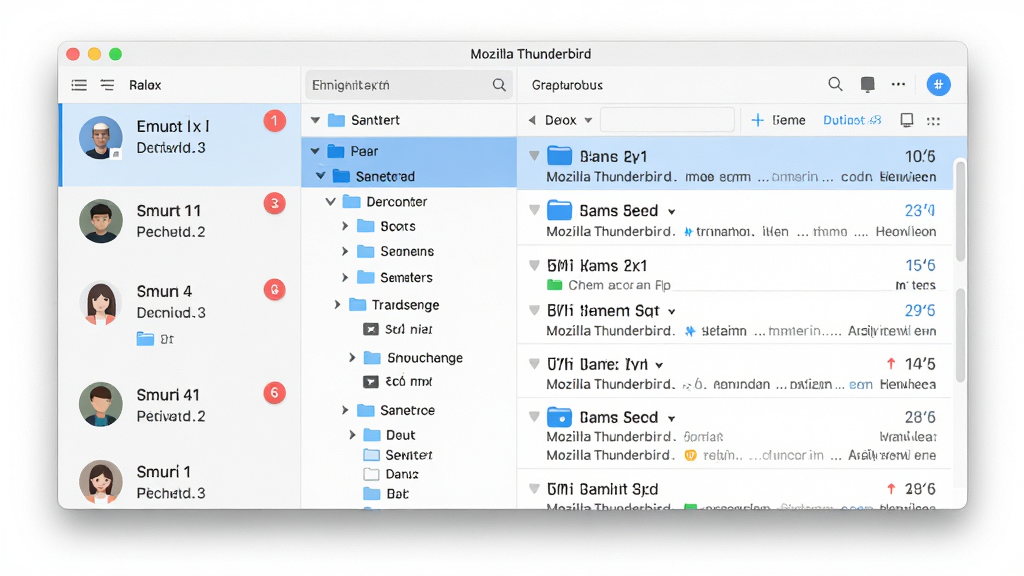Viewport: 1024px width, 576px height.
Task: Click the blue round hash avatar button
Action: (x=938, y=84)
